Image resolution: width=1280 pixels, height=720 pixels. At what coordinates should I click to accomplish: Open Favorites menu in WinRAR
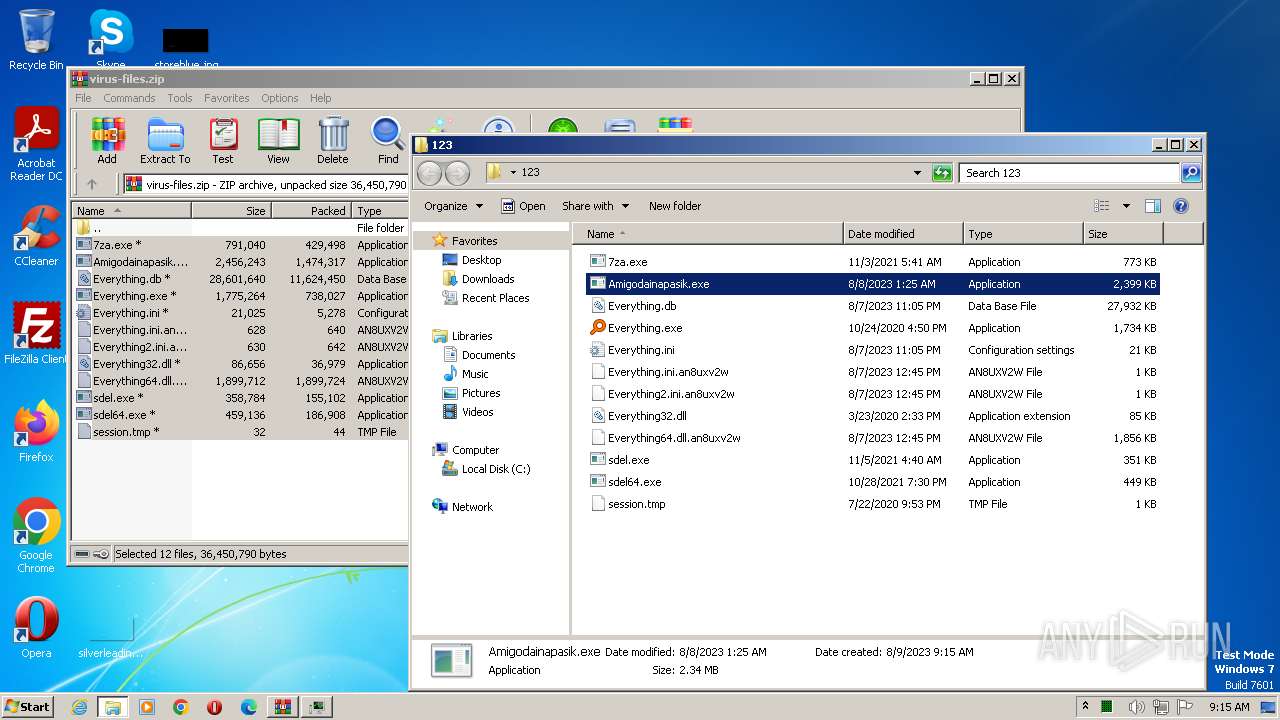pos(227,98)
